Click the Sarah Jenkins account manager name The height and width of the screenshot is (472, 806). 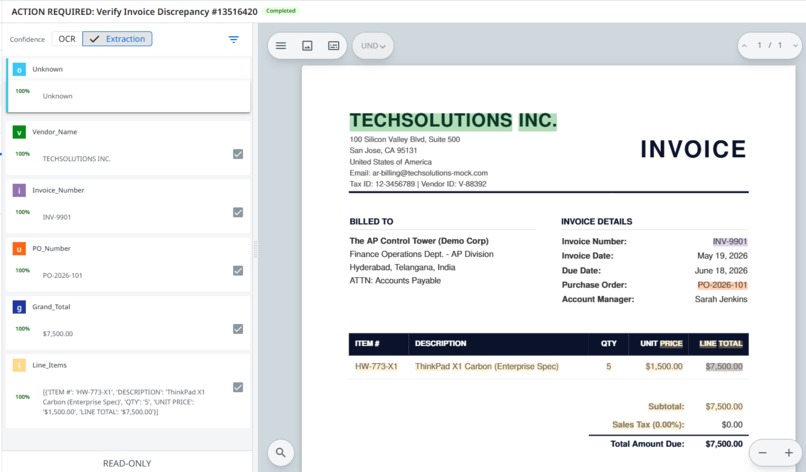721,299
